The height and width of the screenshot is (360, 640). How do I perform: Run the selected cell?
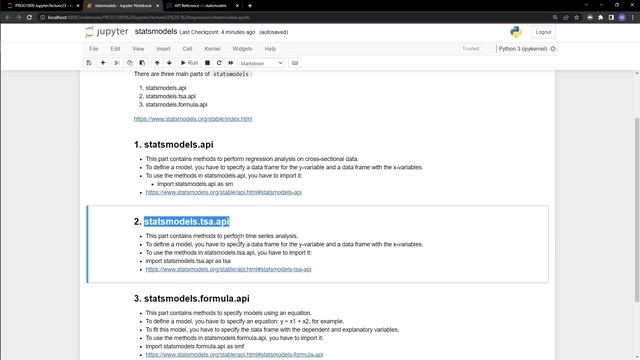(x=189, y=63)
